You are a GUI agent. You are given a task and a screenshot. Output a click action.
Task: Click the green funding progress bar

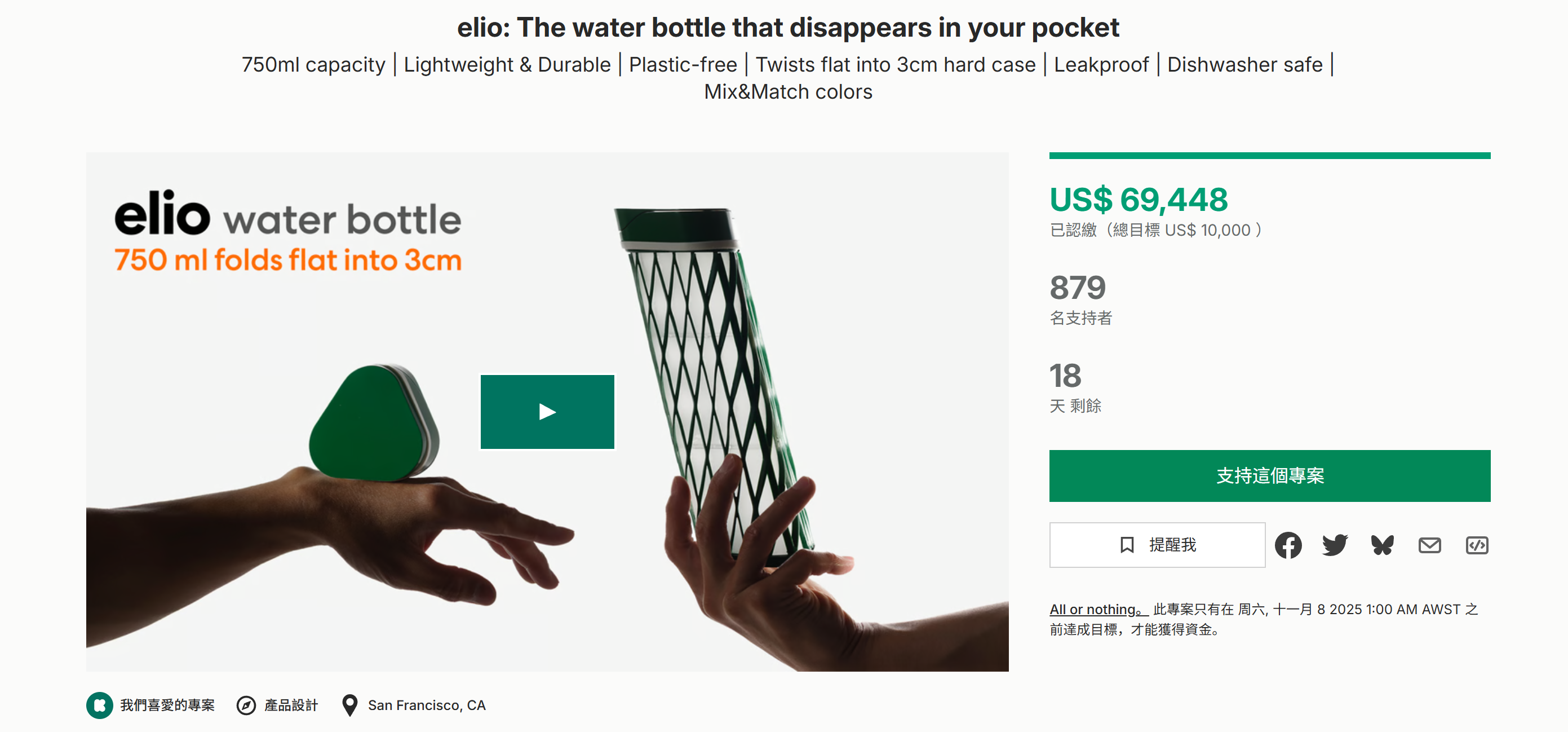pyautogui.click(x=1269, y=156)
